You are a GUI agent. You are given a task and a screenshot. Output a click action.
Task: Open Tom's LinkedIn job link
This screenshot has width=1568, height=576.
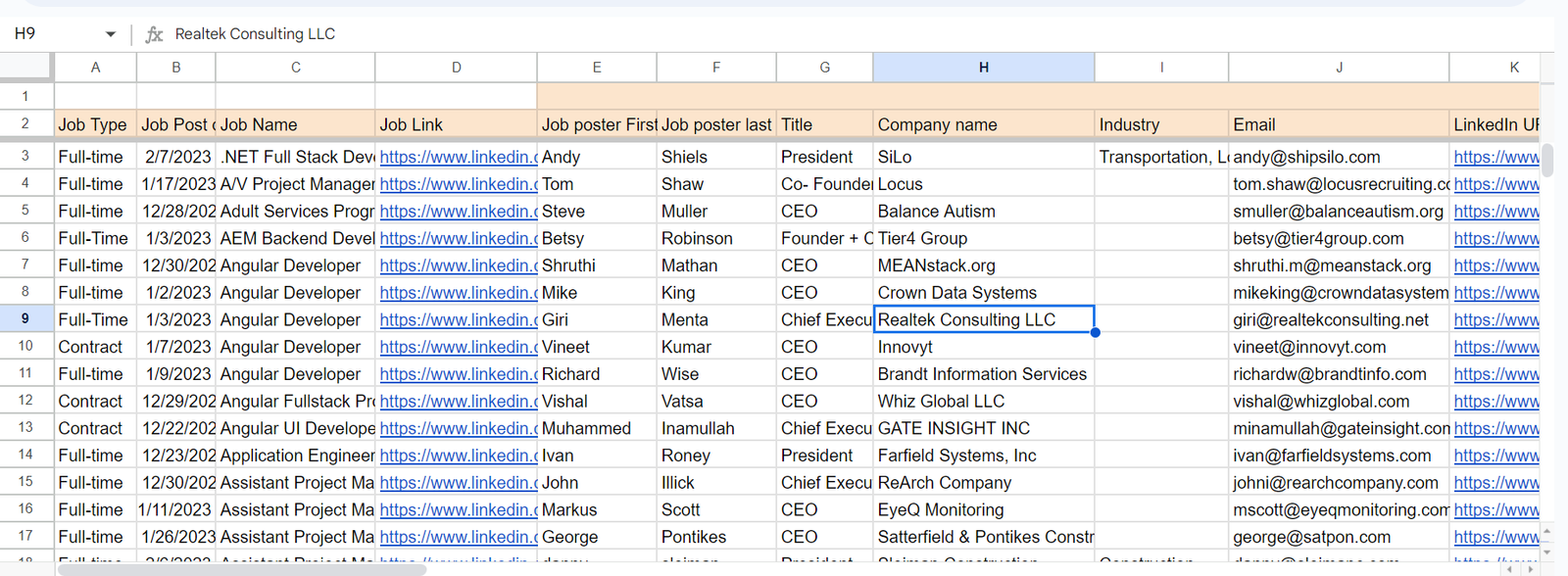pyautogui.click(x=458, y=184)
